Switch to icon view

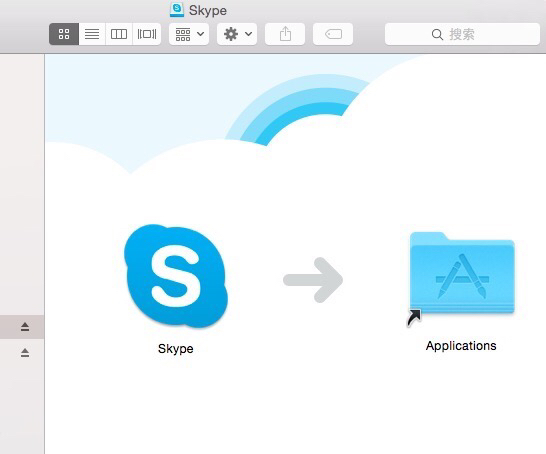click(x=64, y=34)
